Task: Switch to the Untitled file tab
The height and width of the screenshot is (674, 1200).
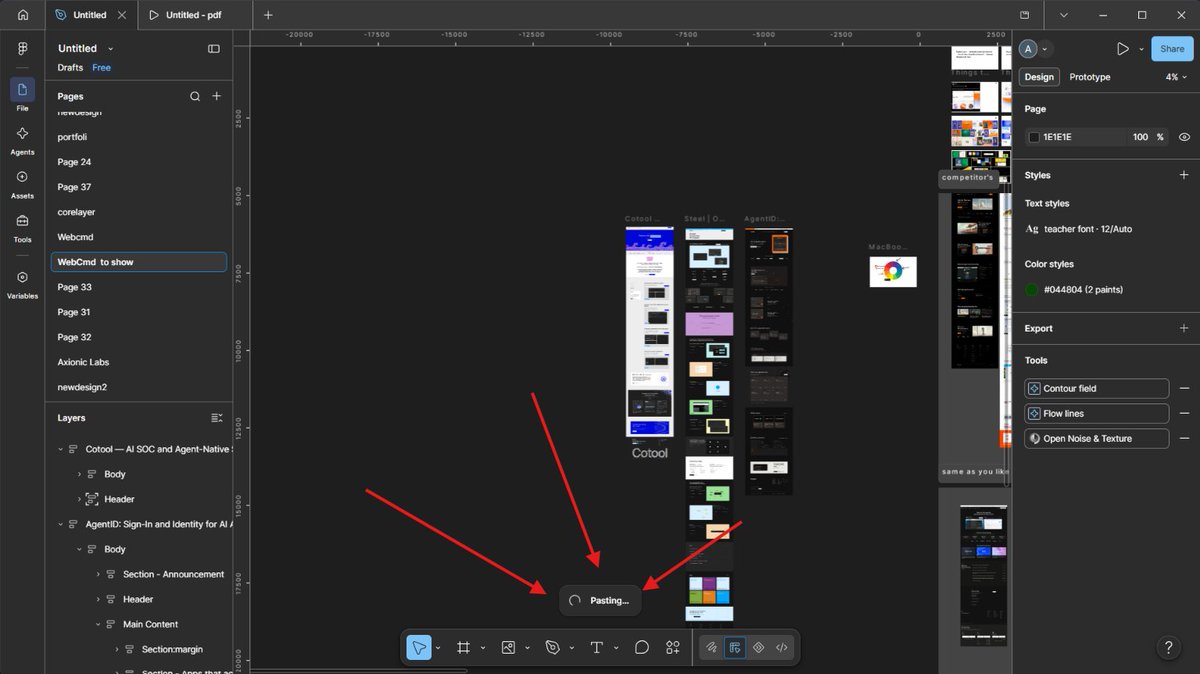Action: (89, 15)
